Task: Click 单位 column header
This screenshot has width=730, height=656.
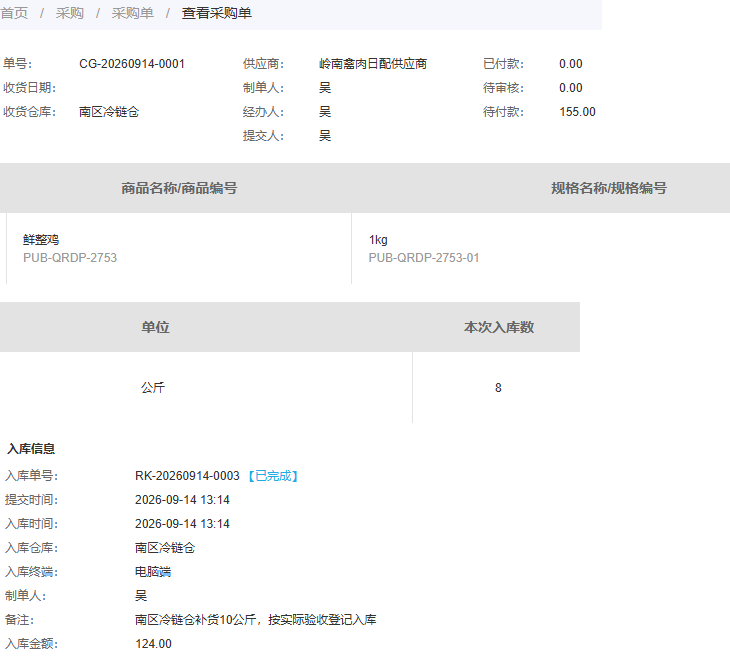Action: [155, 327]
